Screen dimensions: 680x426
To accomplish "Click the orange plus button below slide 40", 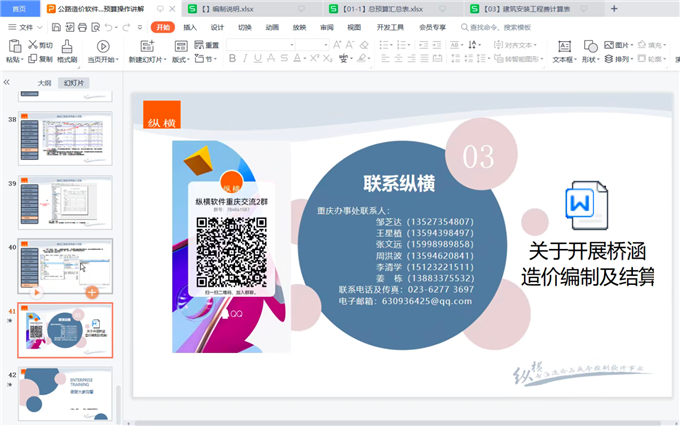I will (92, 292).
